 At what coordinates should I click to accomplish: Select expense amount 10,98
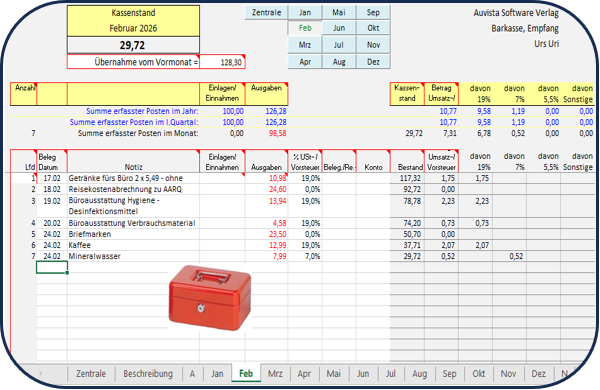coord(266,178)
